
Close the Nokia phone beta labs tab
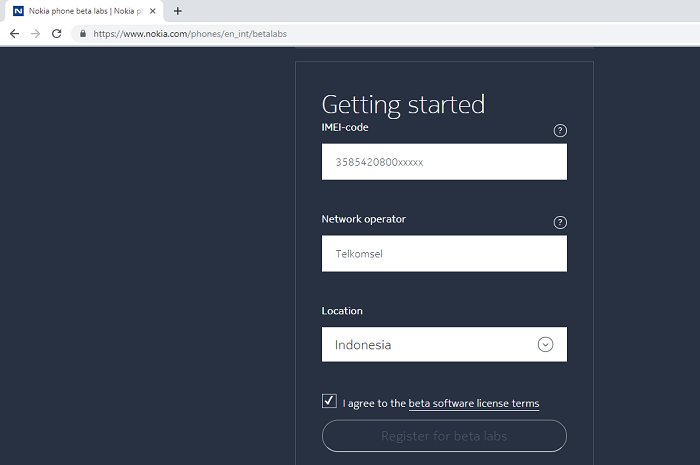coord(153,11)
